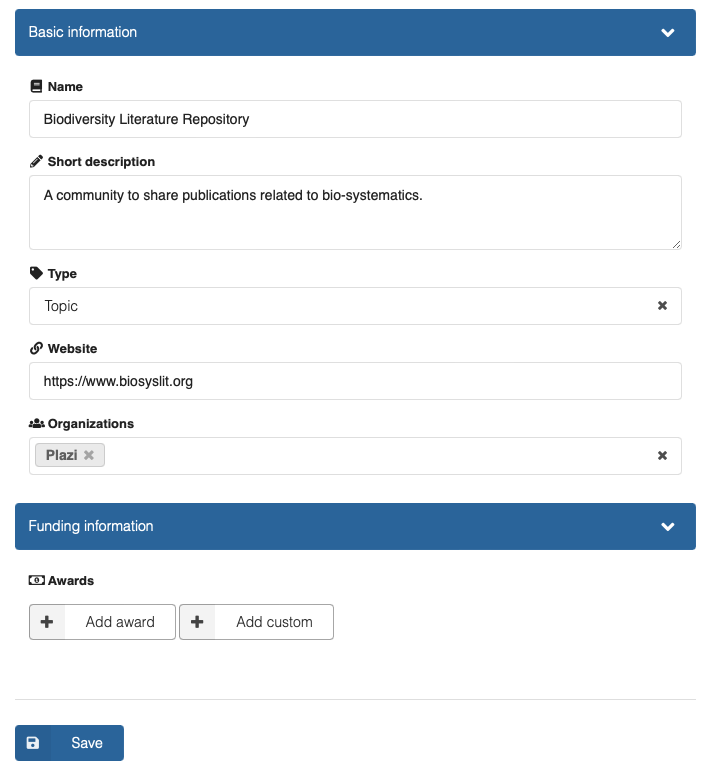This screenshot has width=718, height=777.
Task: Click the floppy disk save icon
Action: 33,743
